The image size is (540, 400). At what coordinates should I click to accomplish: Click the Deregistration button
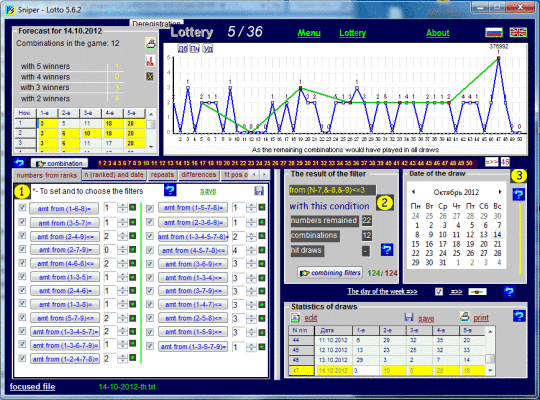point(156,23)
